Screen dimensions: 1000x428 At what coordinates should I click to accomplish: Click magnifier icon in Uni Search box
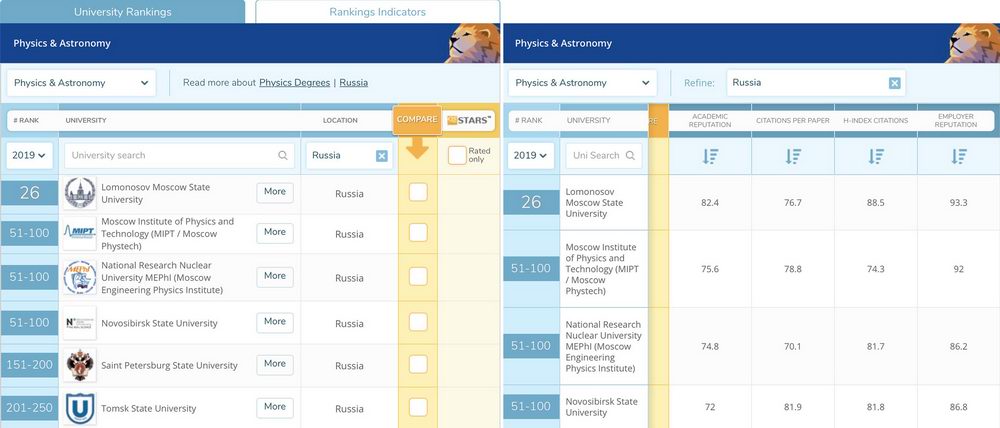[x=630, y=155]
